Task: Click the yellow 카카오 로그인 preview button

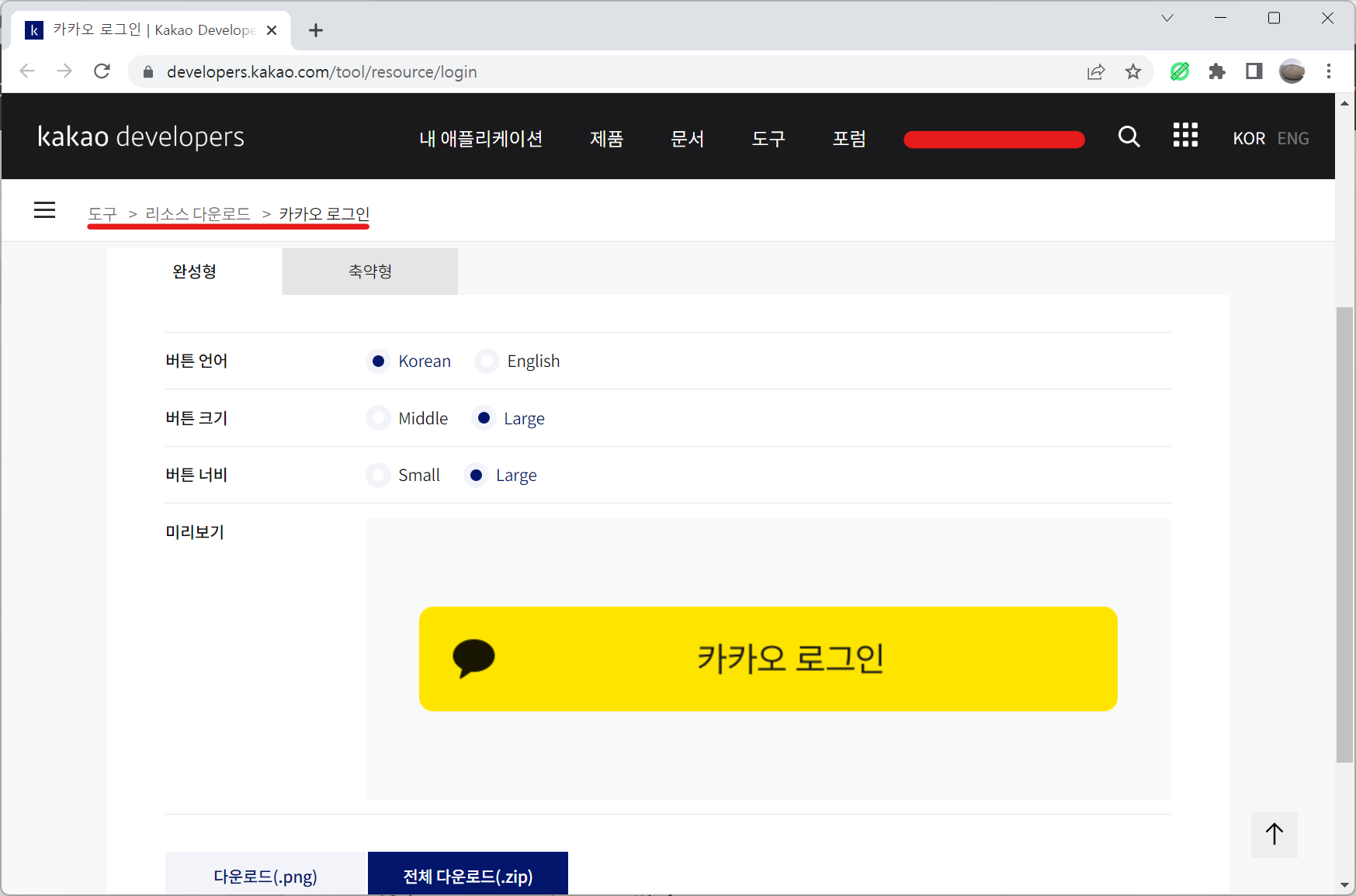Action: [x=768, y=659]
